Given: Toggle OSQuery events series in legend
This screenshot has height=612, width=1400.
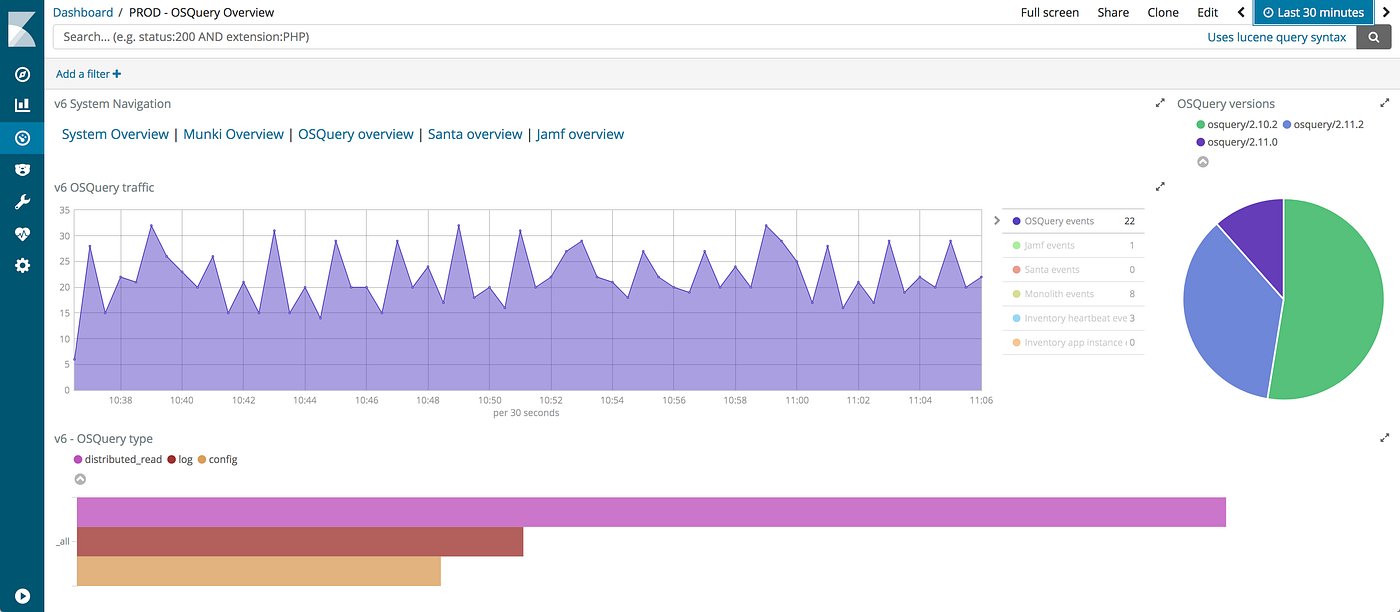Looking at the screenshot, I should (x=1073, y=221).
